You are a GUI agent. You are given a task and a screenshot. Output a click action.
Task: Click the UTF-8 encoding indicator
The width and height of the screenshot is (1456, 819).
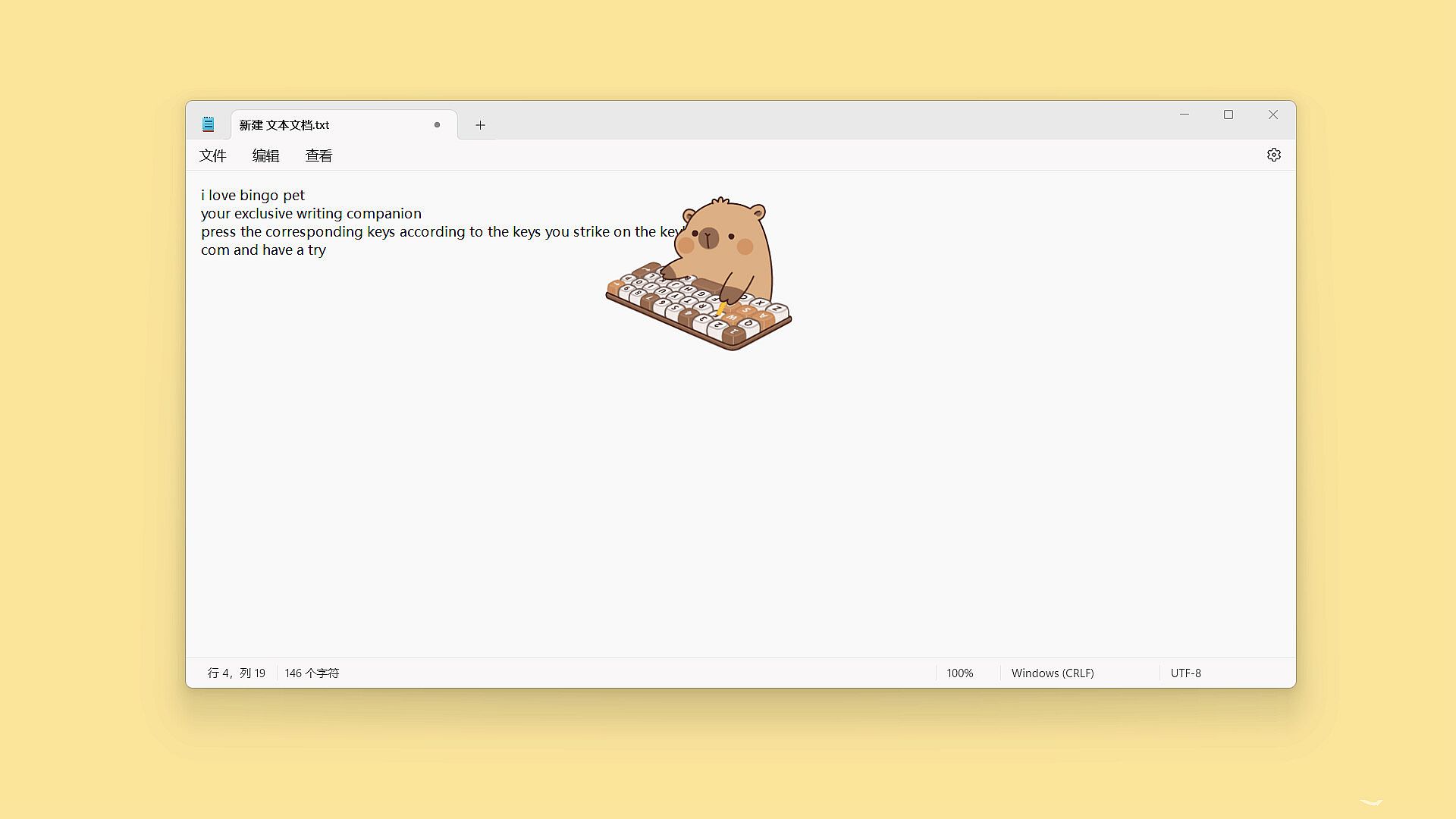(1185, 673)
